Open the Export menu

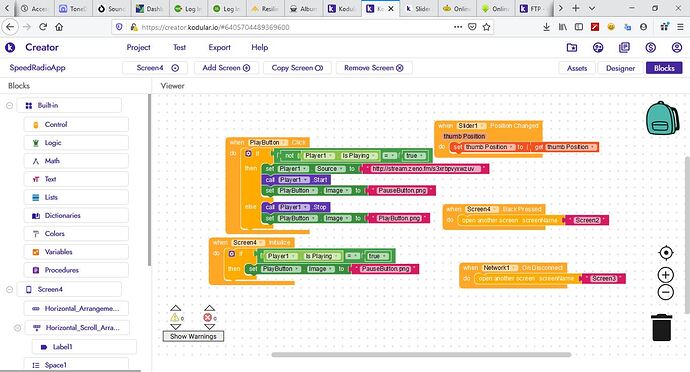pyautogui.click(x=219, y=48)
